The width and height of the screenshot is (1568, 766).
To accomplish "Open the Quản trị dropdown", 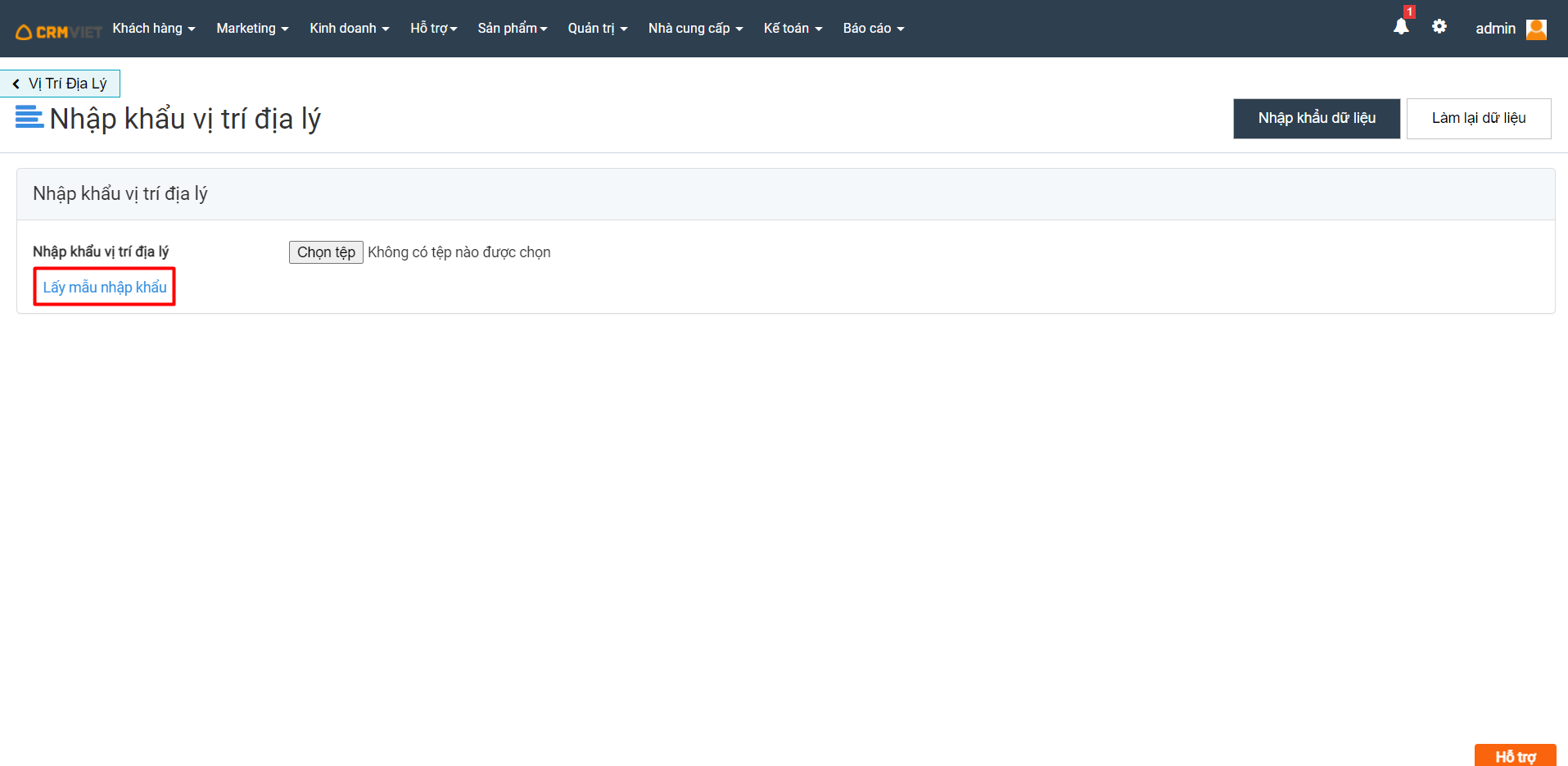I will click(598, 29).
